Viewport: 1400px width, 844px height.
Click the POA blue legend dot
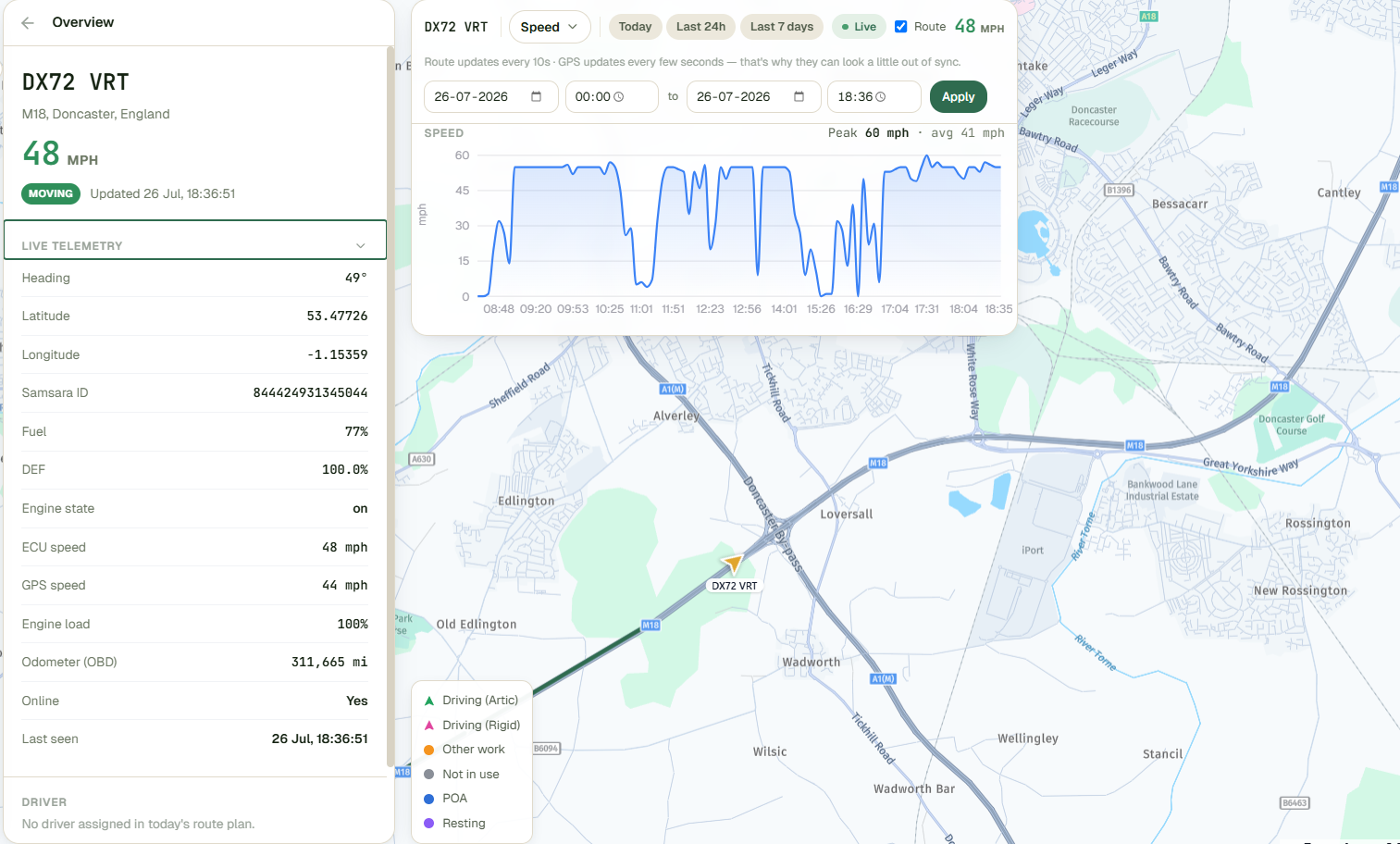coord(429,799)
